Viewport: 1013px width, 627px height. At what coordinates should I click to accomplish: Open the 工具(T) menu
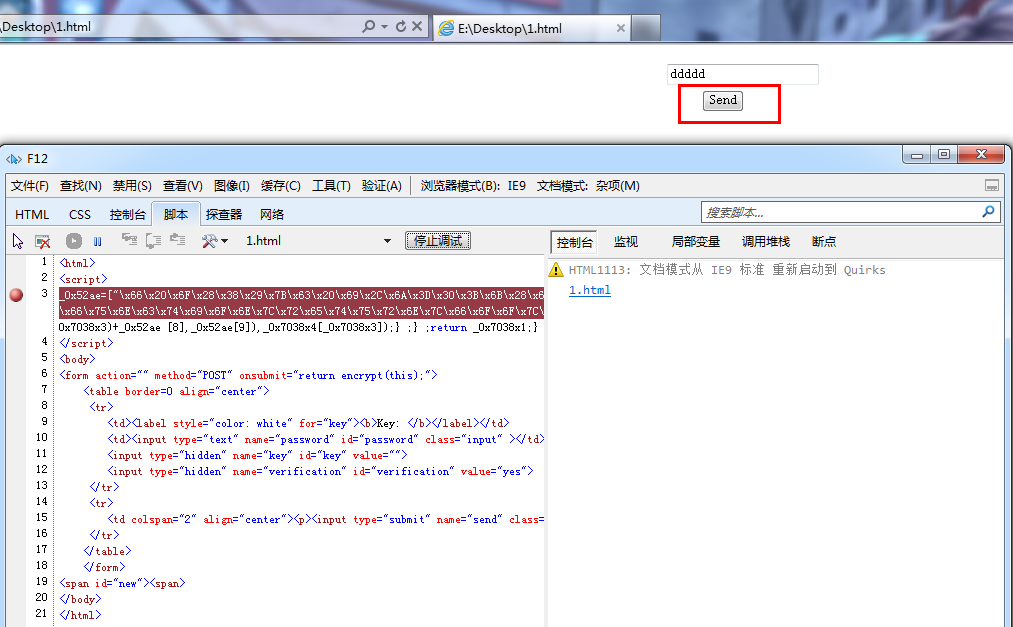click(331, 186)
